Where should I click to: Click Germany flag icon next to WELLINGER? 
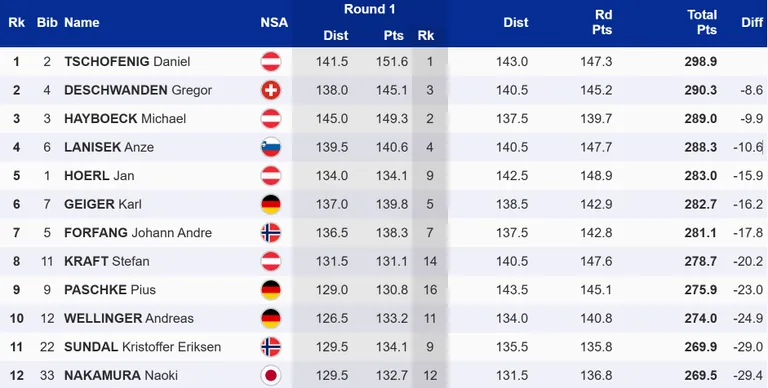point(270,318)
